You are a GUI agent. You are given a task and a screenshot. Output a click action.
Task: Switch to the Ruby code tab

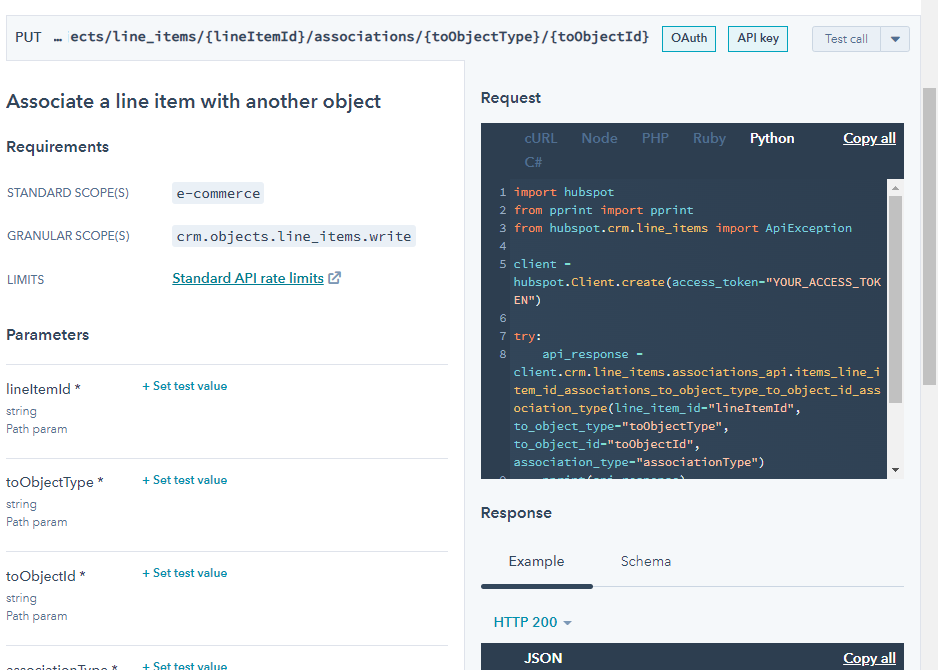[x=709, y=138]
